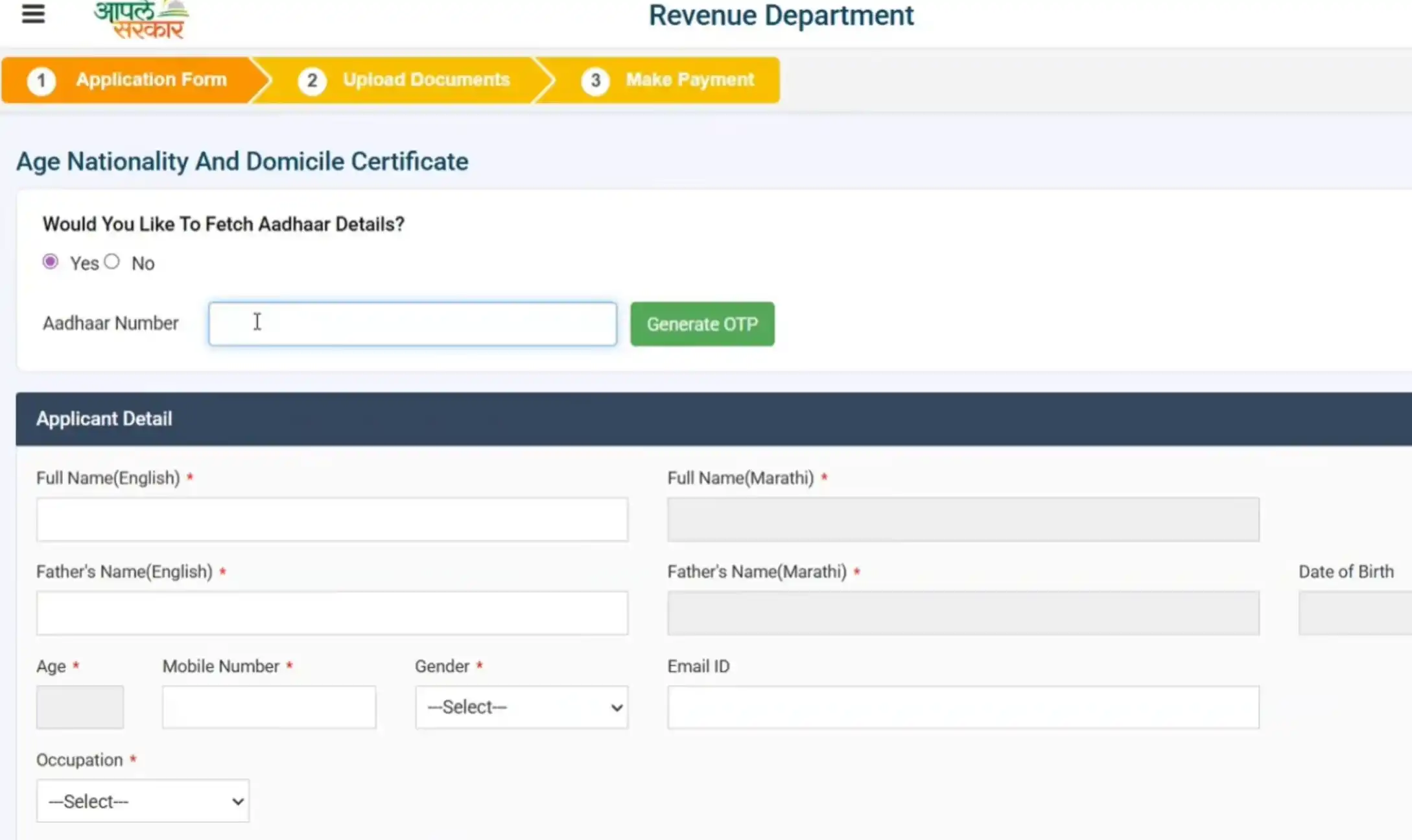Click 'Would You Like To Fetch Aadhaar Details?' text
The width and height of the screenshot is (1412, 840).
point(224,224)
